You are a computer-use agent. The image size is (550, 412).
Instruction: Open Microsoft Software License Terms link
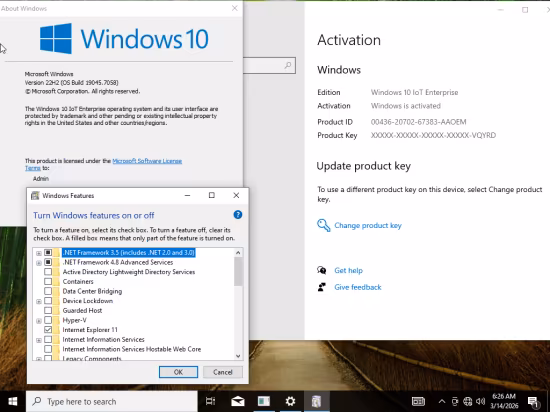(147, 161)
